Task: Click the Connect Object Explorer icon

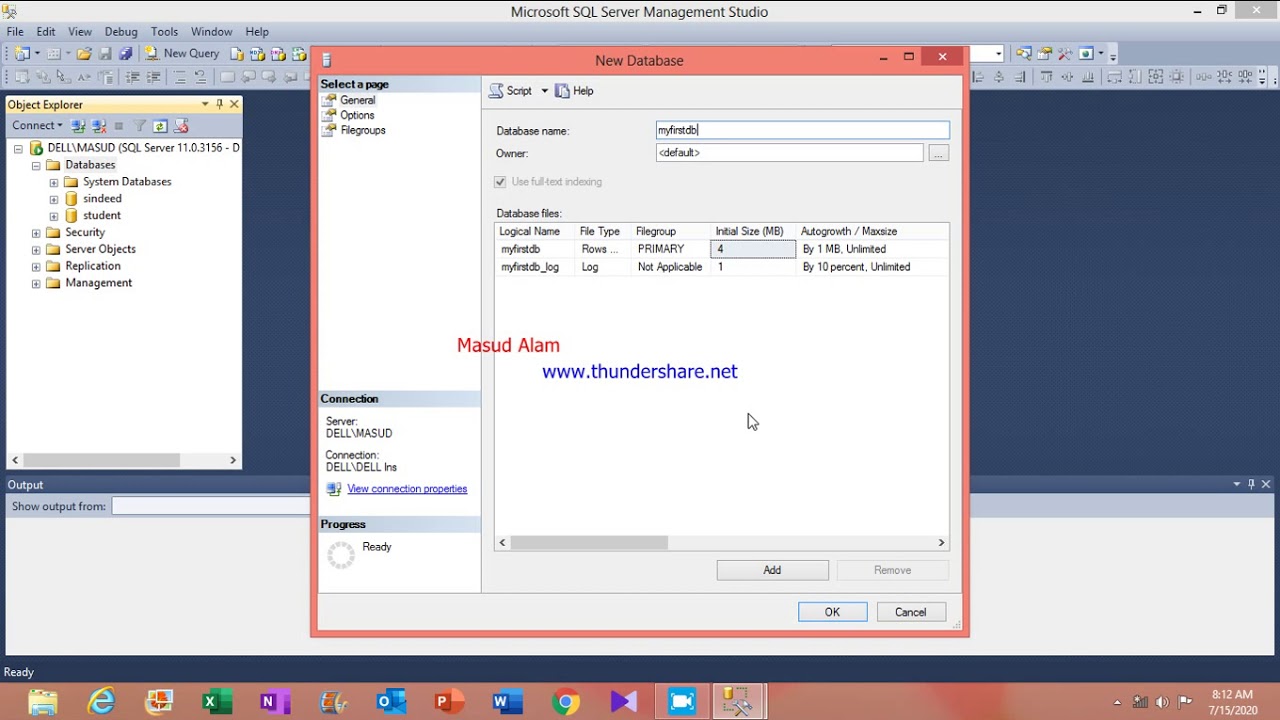Action: [79, 126]
